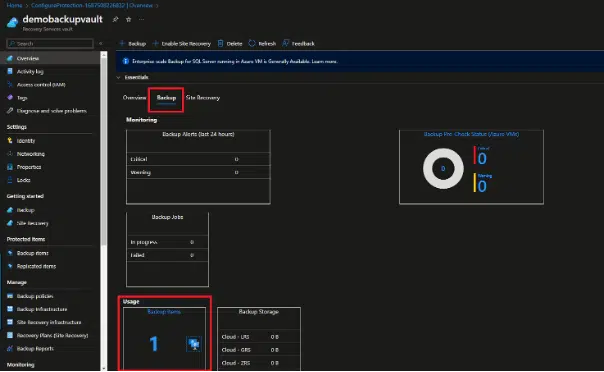Switch to the Overview tab
The image size is (604, 372).
click(x=134, y=98)
